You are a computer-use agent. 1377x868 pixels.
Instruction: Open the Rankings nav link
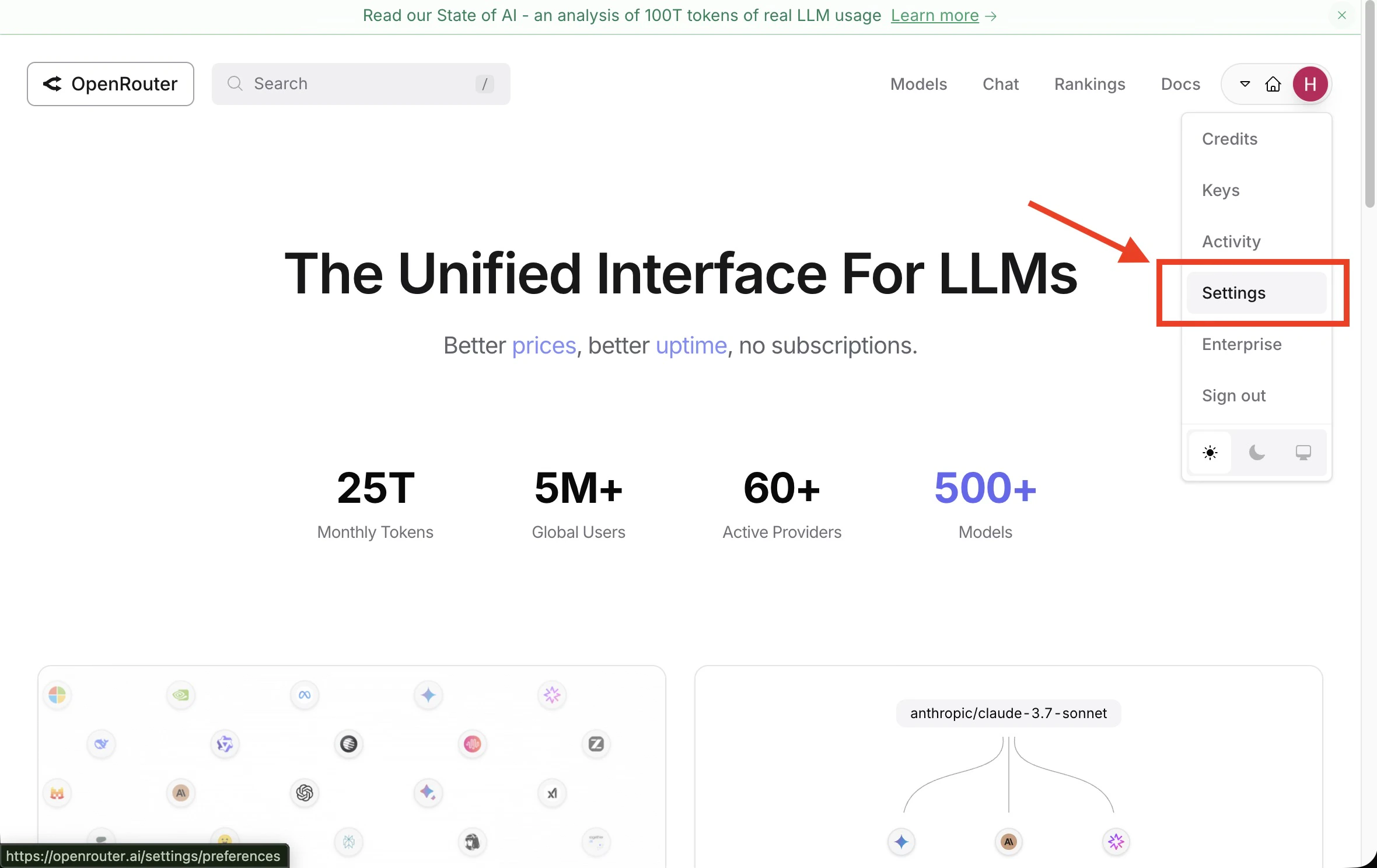coord(1089,84)
